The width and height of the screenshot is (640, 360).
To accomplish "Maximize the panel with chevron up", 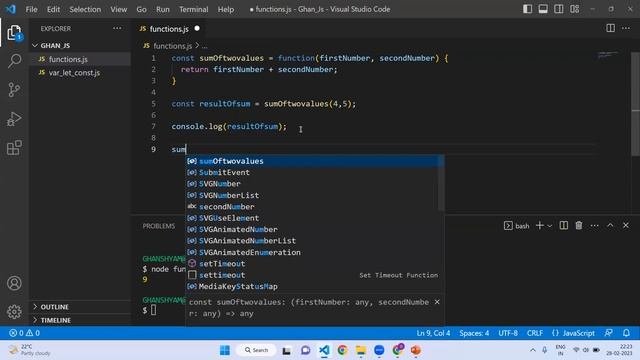I will point(610,225).
